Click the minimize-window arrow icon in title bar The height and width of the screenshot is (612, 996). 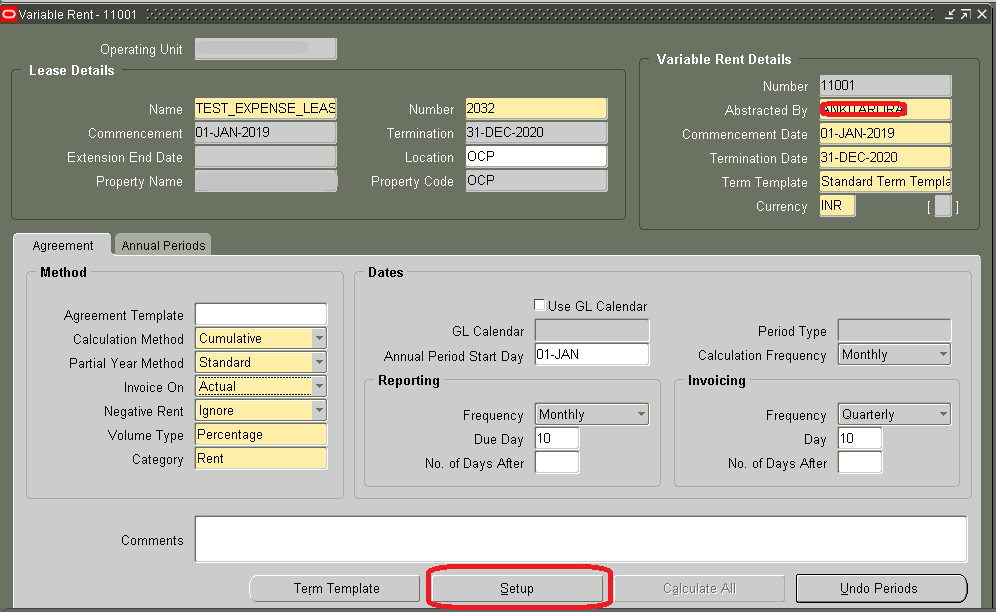coord(951,13)
